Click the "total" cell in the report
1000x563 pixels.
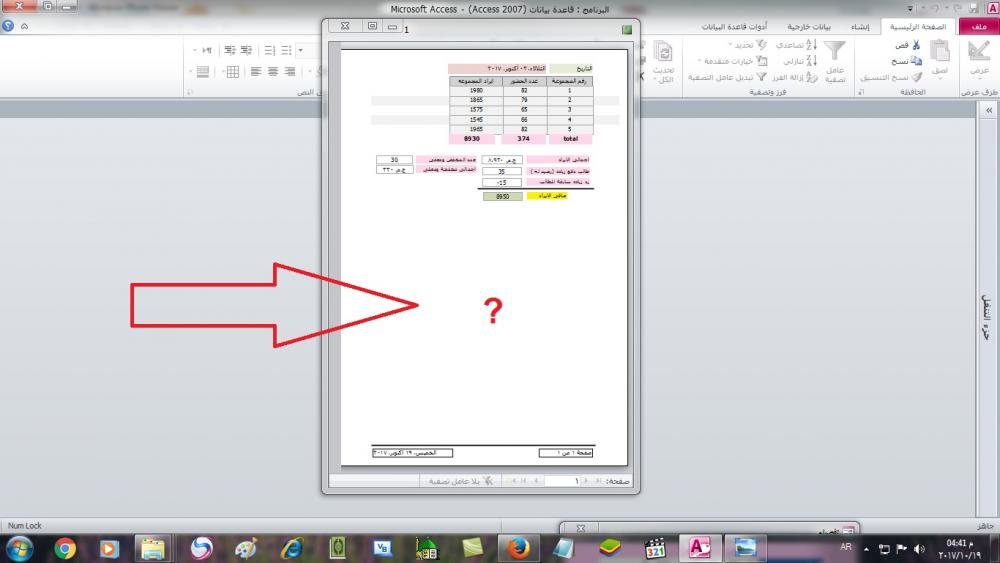tap(570, 138)
